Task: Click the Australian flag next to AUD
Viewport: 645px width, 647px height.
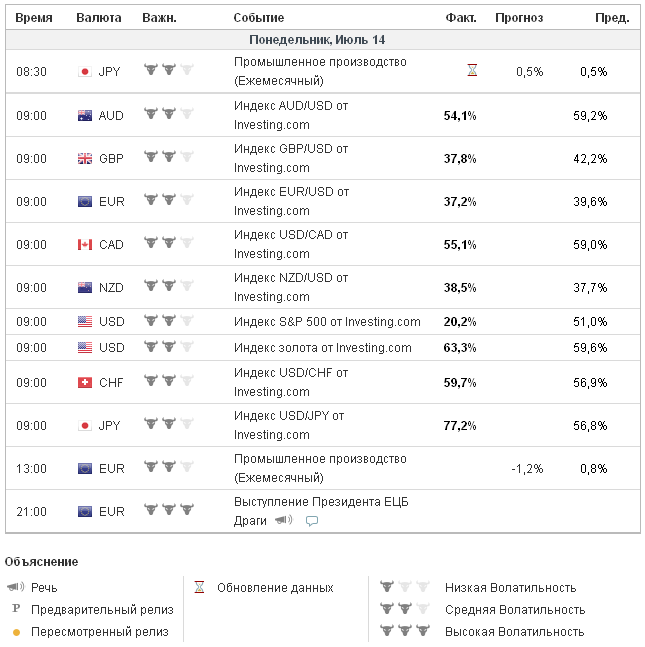Action: 85,115
